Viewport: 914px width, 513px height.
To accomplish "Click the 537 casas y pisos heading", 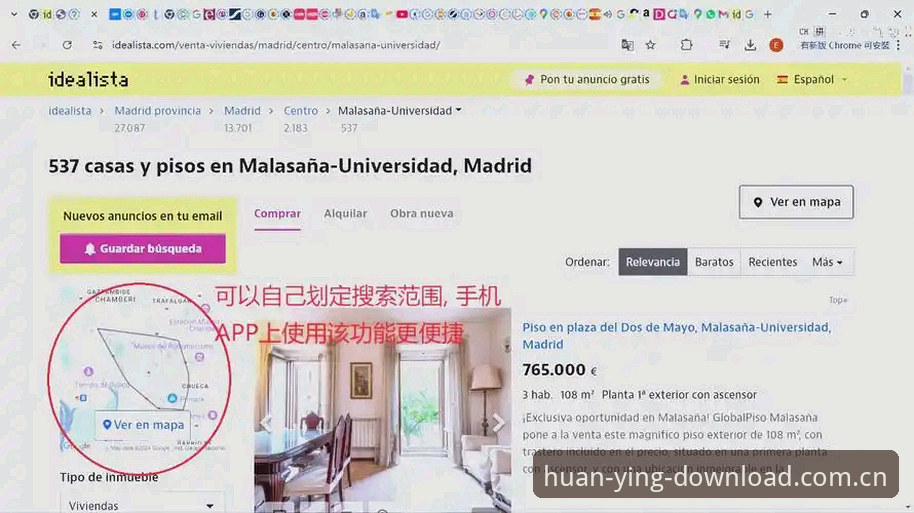I will point(290,166).
